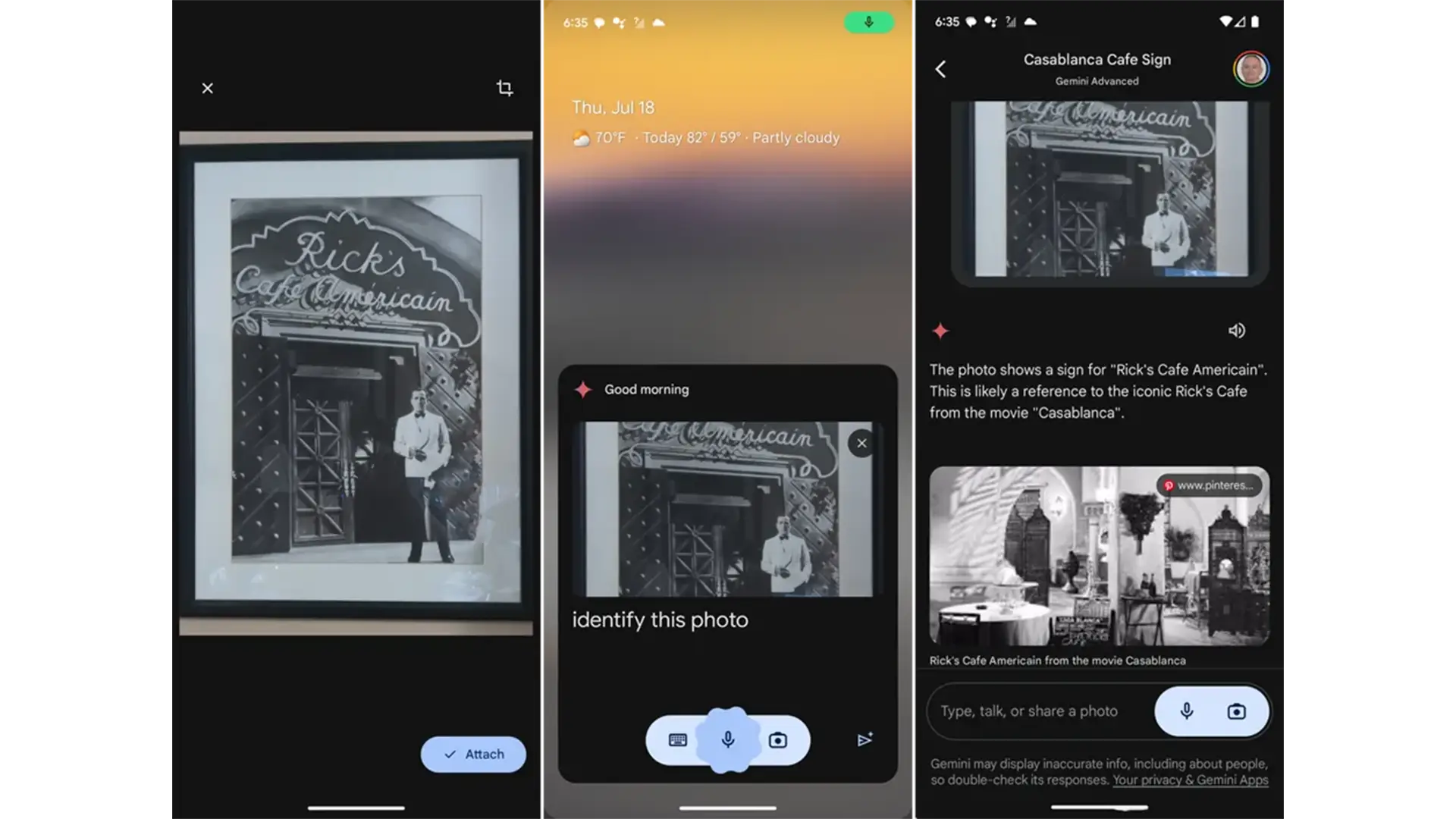This screenshot has height=819, width=1456.
Task: Open the www.pinteres... source chip
Action: 1210,485
